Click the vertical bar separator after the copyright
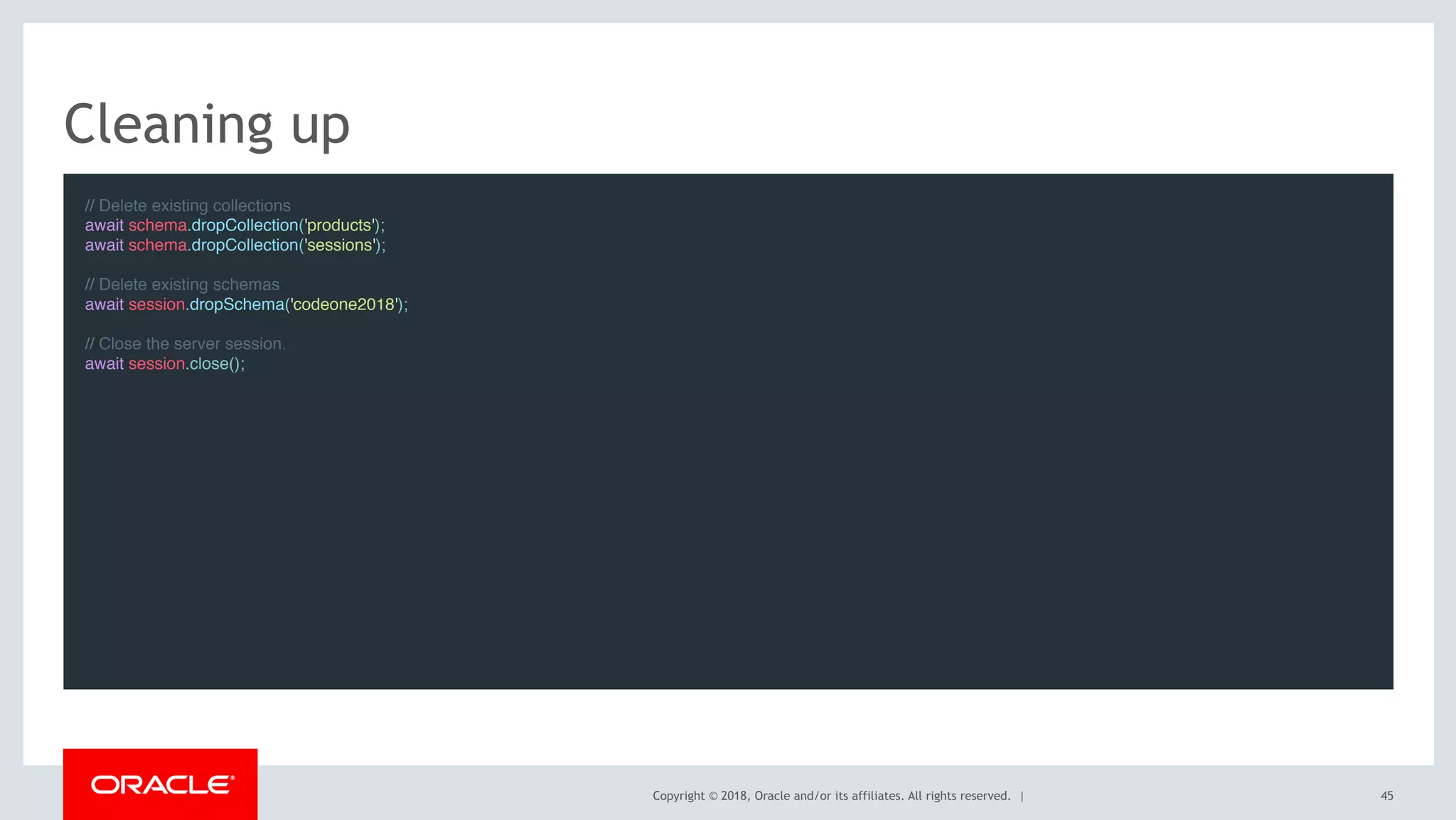Image resolution: width=1456 pixels, height=820 pixels. pyautogui.click(x=1022, y=796)
